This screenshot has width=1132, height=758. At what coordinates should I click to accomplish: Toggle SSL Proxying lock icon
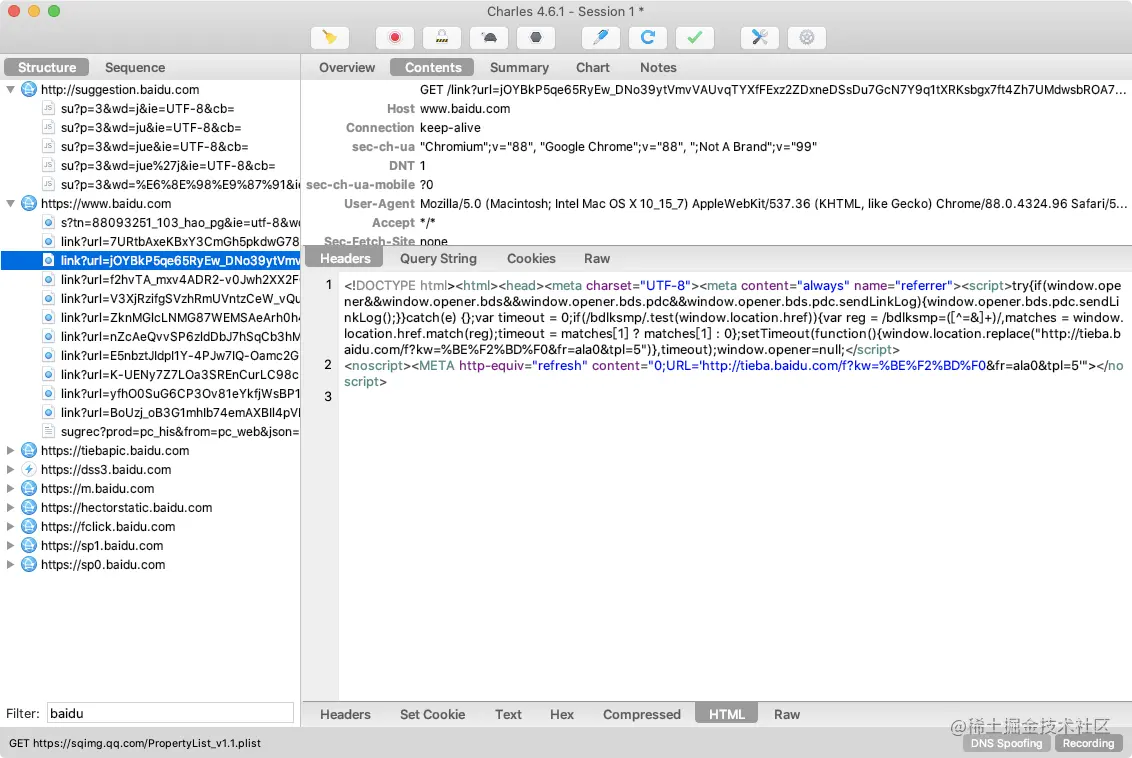[x=442, y=38]
